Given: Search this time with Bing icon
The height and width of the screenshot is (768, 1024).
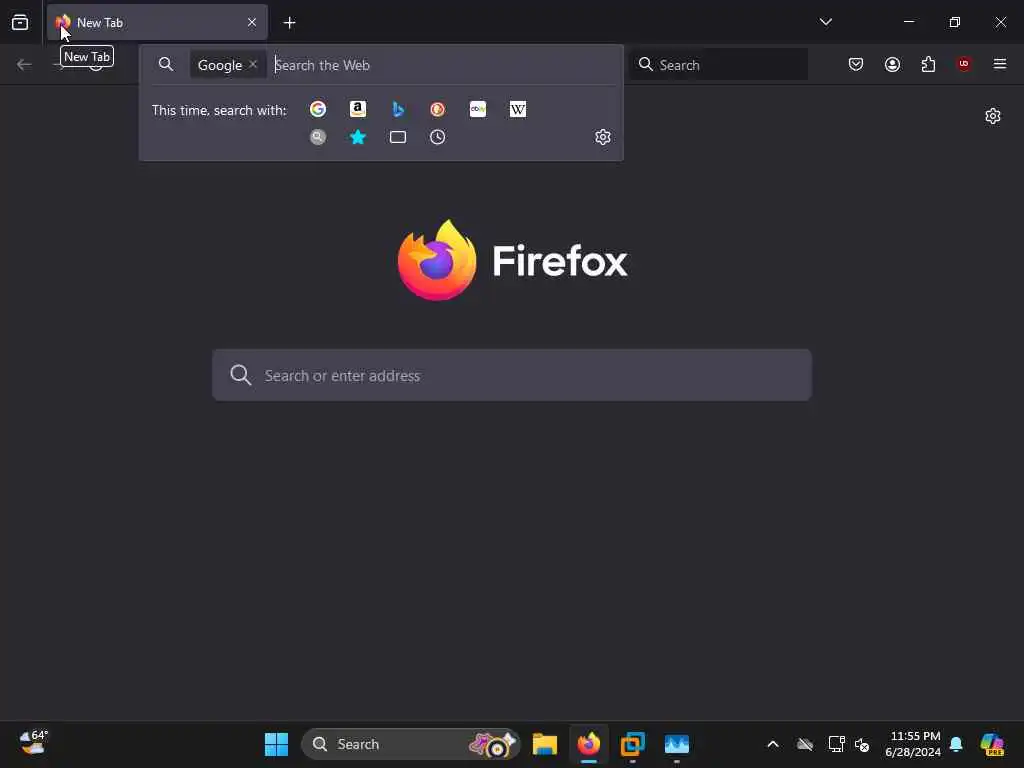Looking at the screenshot, I should point(398,109).
